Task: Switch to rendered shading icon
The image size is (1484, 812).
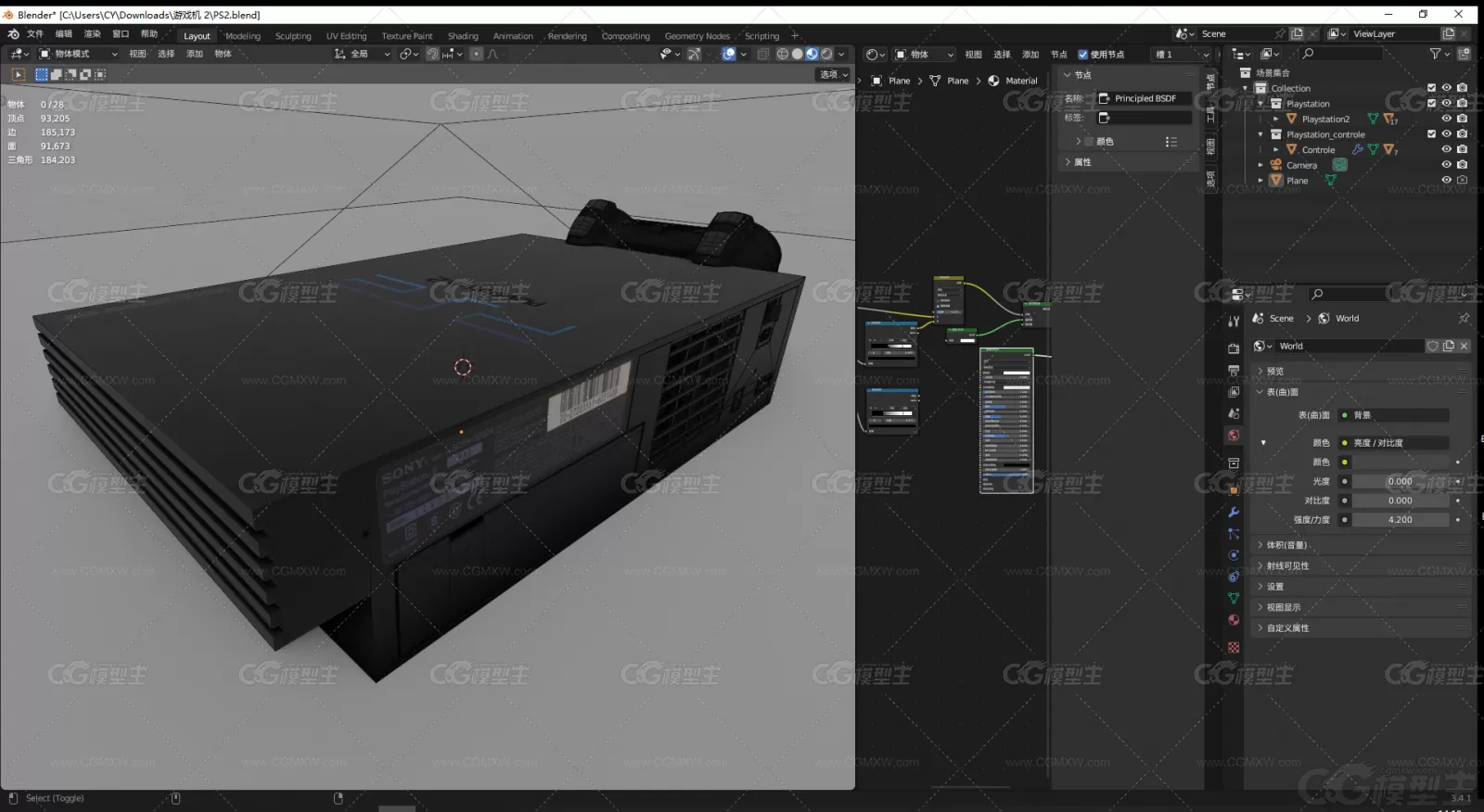Action: [826, 54]
